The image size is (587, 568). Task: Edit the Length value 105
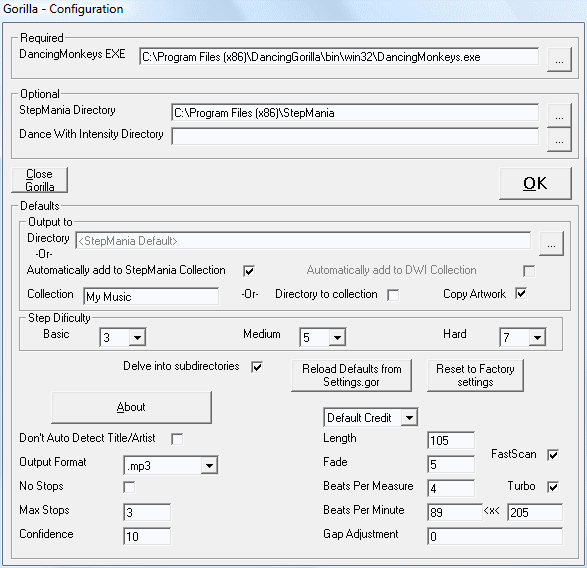451,440
